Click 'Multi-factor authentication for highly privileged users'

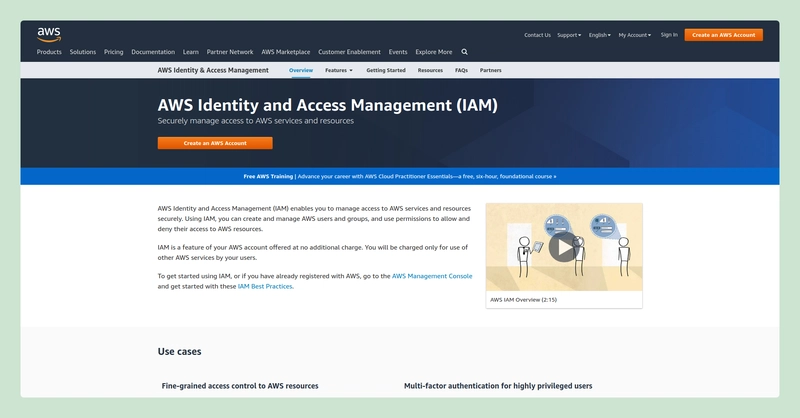pos(498,386)
